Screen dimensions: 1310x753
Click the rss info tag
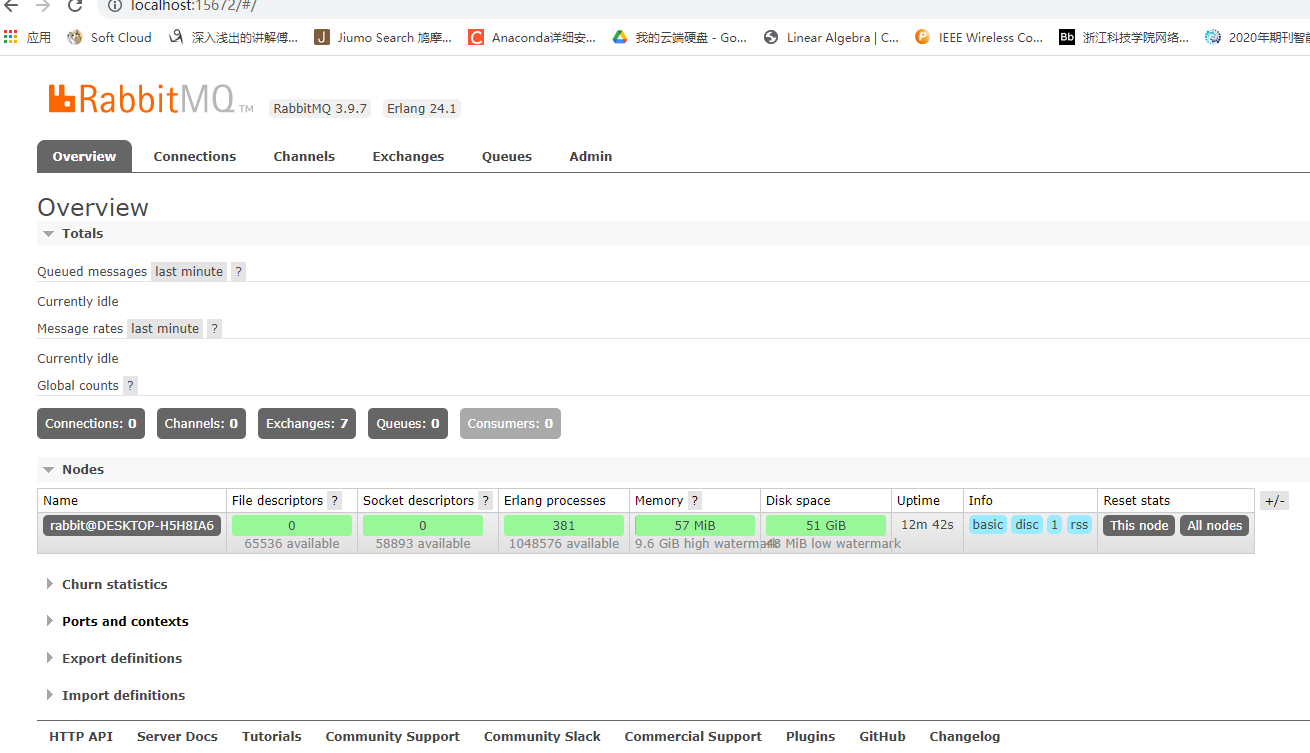coord(1079,525)
